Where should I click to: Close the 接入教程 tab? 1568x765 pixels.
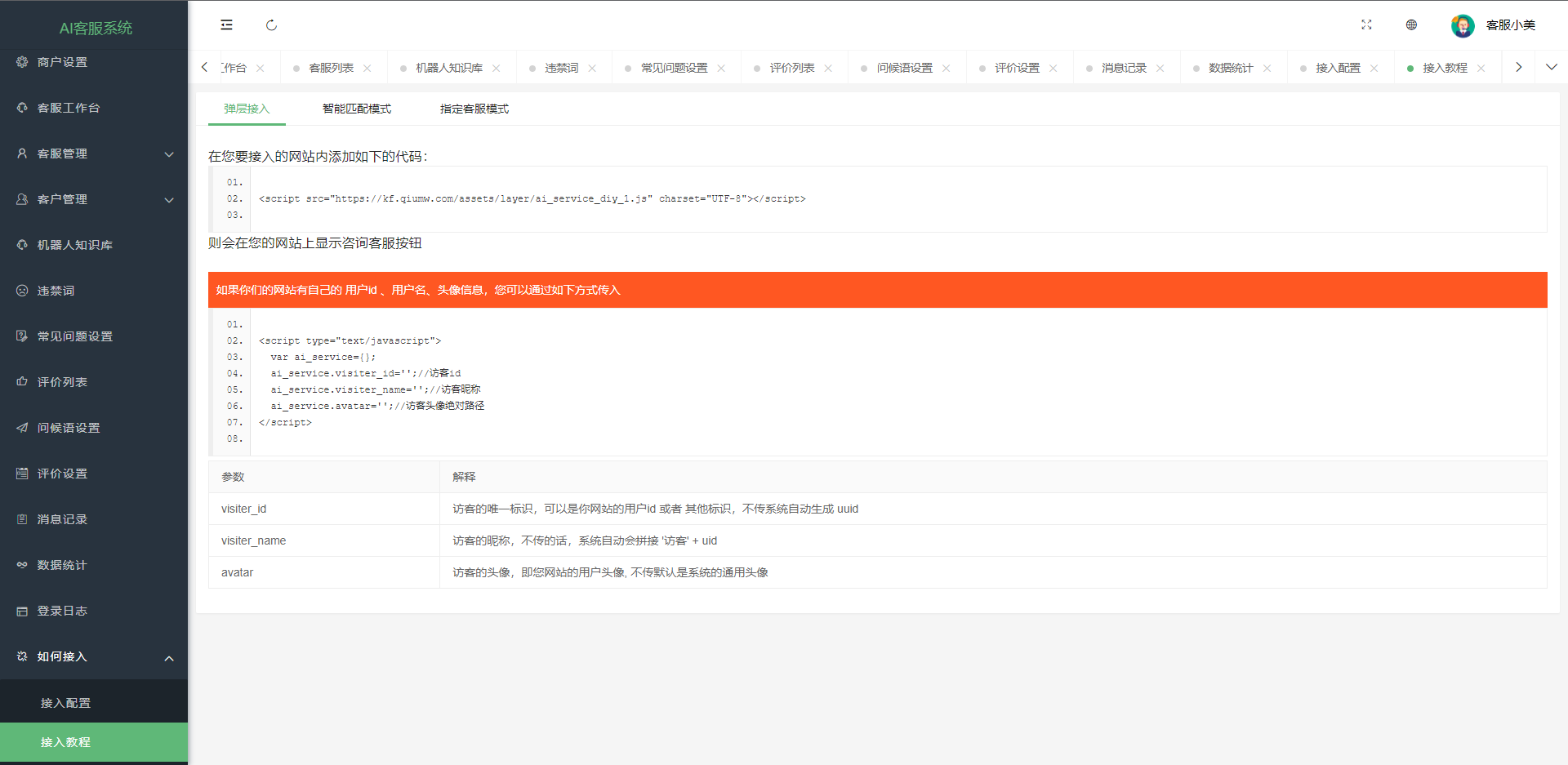coord(1481,69)
